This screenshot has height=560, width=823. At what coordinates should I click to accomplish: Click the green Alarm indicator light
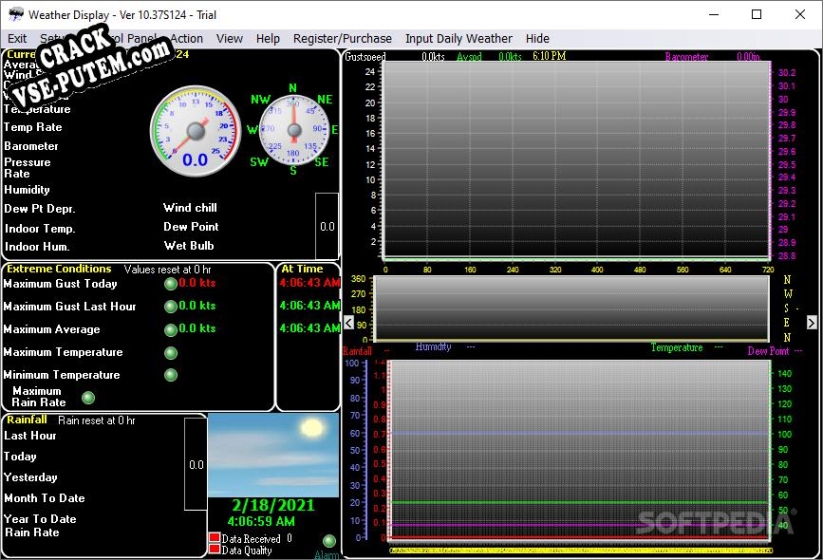coord(329,541)
